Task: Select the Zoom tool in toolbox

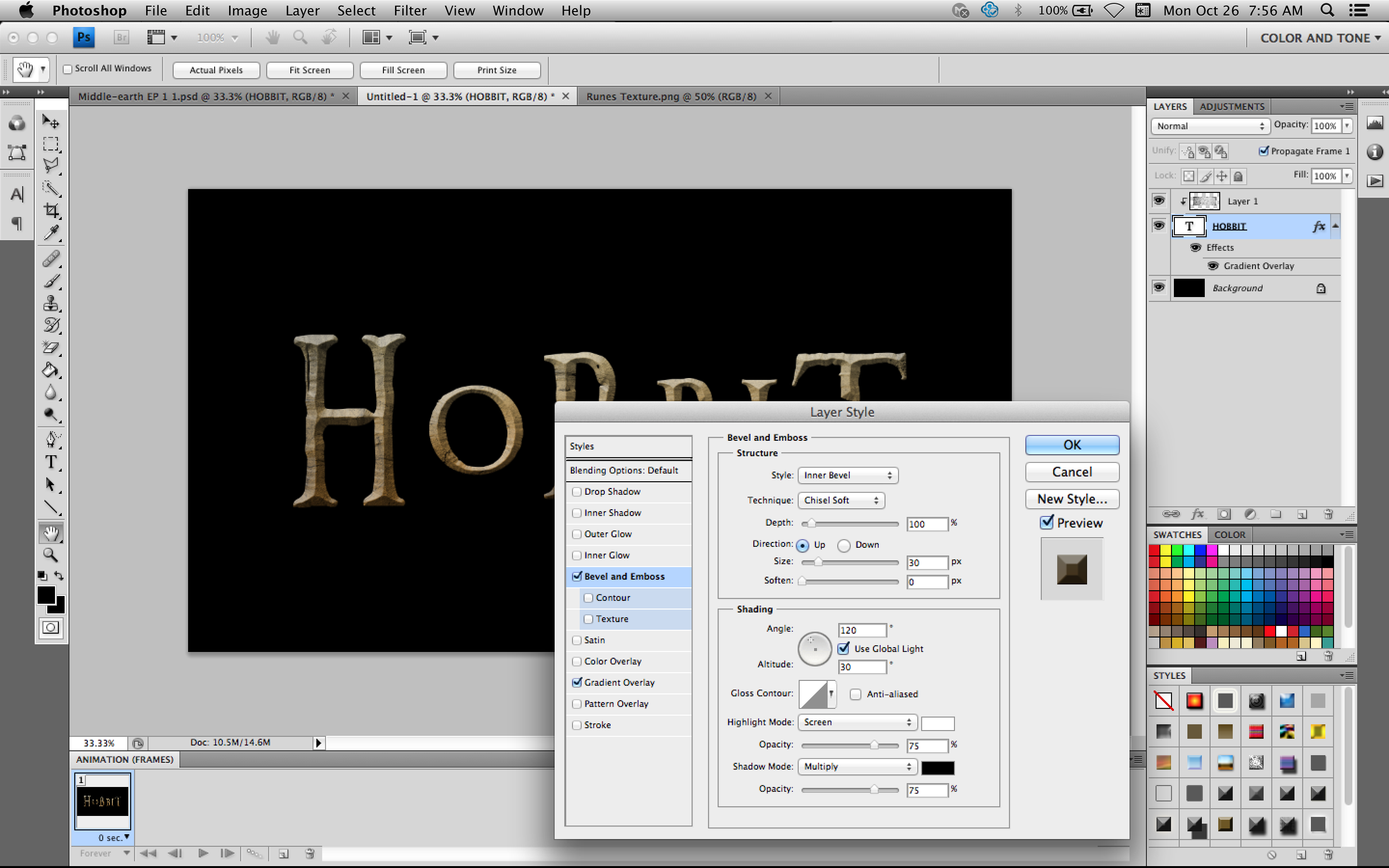Action: 51,555
